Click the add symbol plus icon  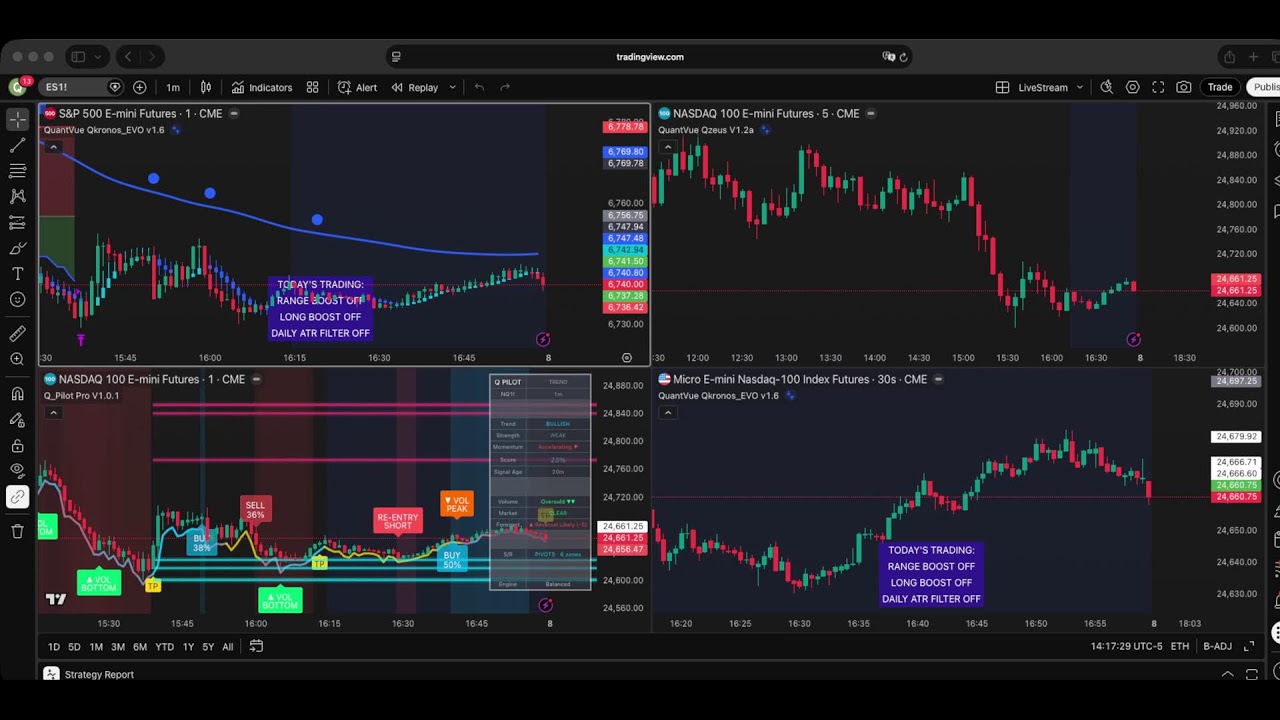[x=139, y=87]
